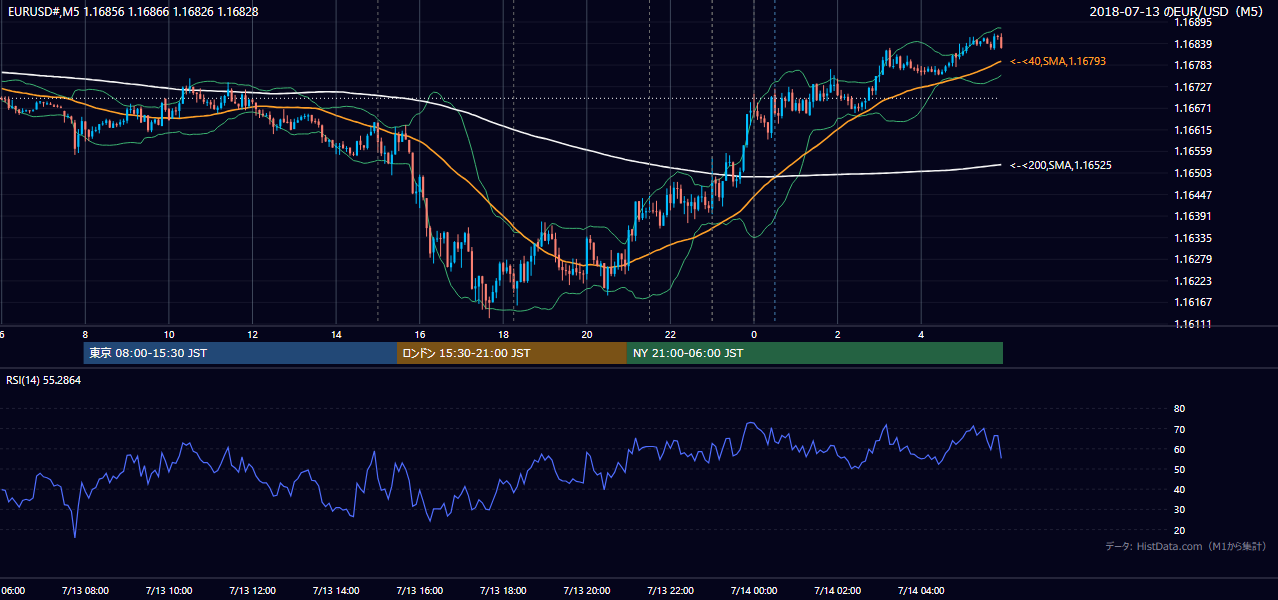Click the 7/13 10:00 bottom time label
The image size is (1278, 600).
168,591
